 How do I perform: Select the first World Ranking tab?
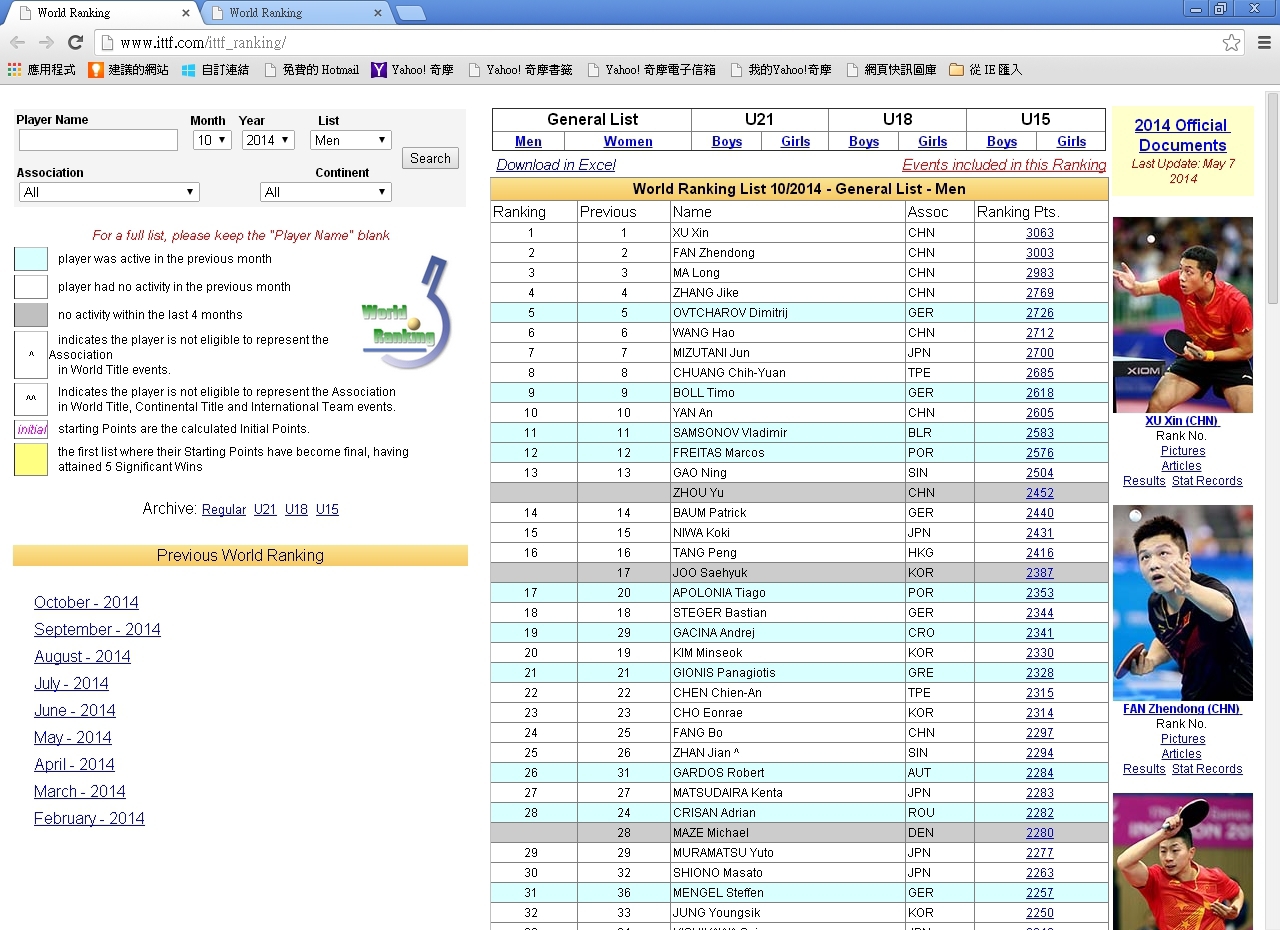(x=105, y=13)
